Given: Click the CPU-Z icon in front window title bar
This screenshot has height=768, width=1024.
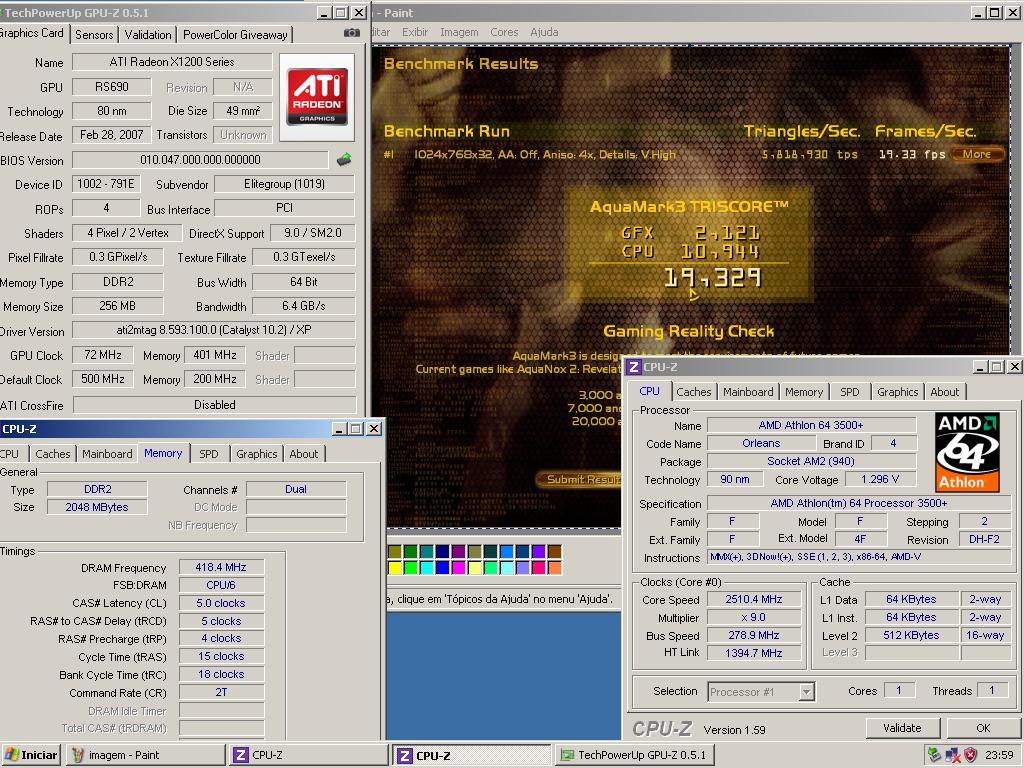Looking at the screenshot, I should (633, 367).
